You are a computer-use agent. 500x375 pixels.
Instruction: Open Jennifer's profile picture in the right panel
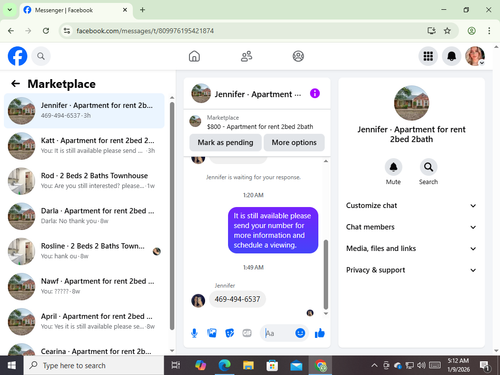(411, 103)
